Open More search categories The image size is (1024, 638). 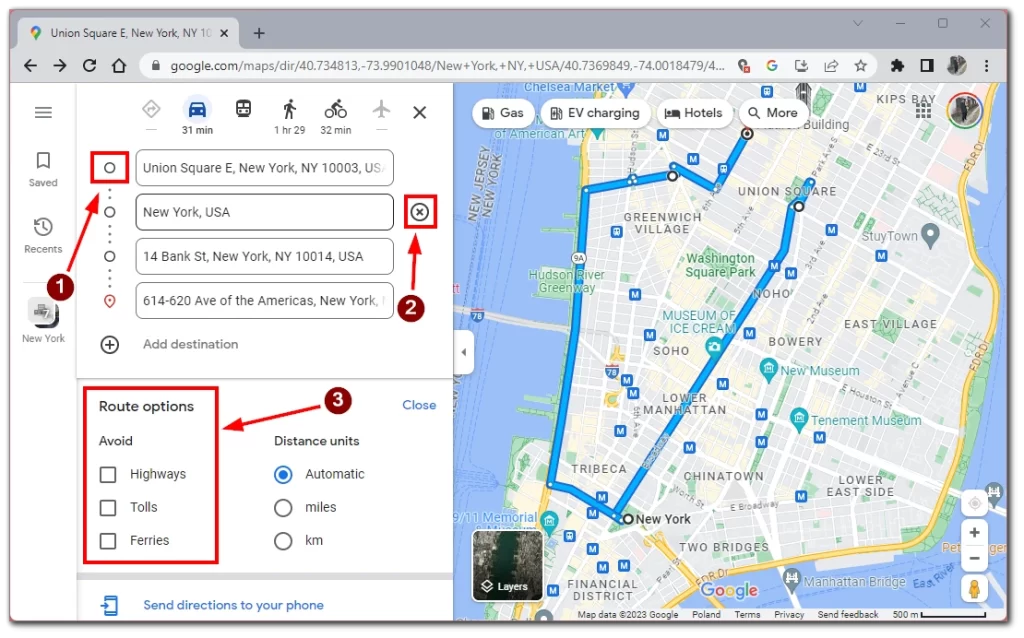(773, 113)
